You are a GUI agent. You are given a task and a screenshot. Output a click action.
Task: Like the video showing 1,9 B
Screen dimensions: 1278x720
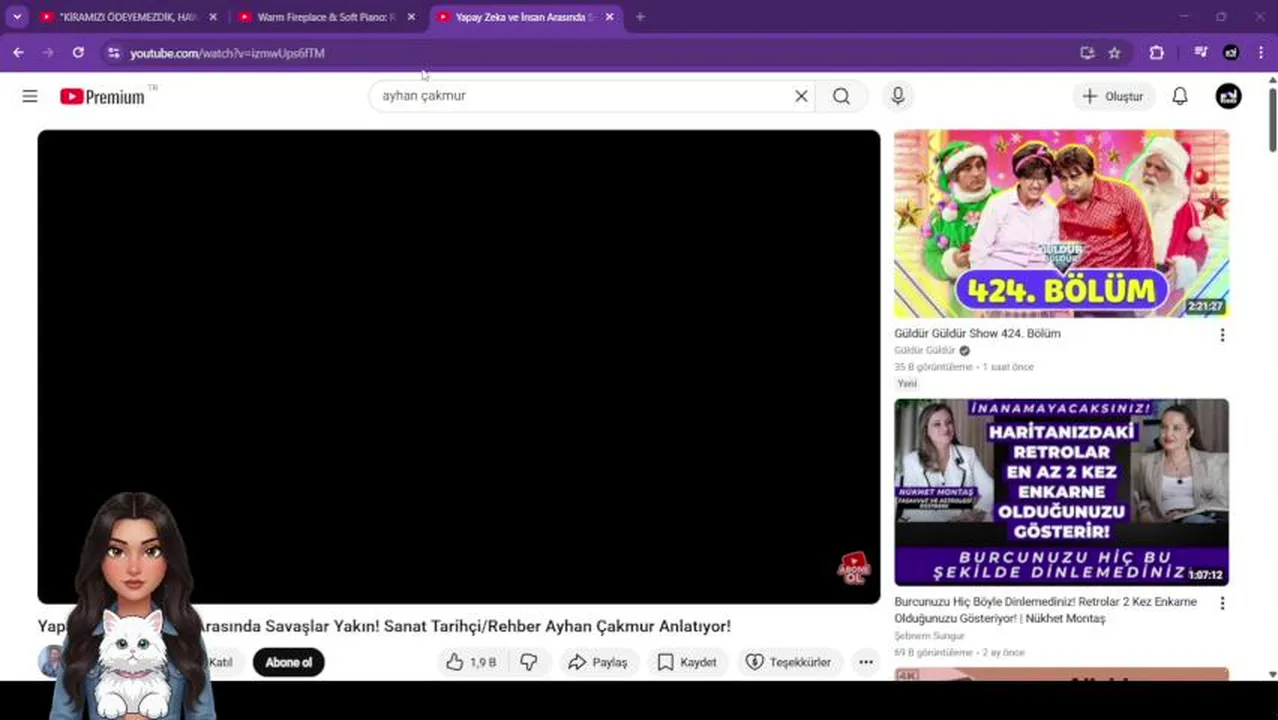471,662
